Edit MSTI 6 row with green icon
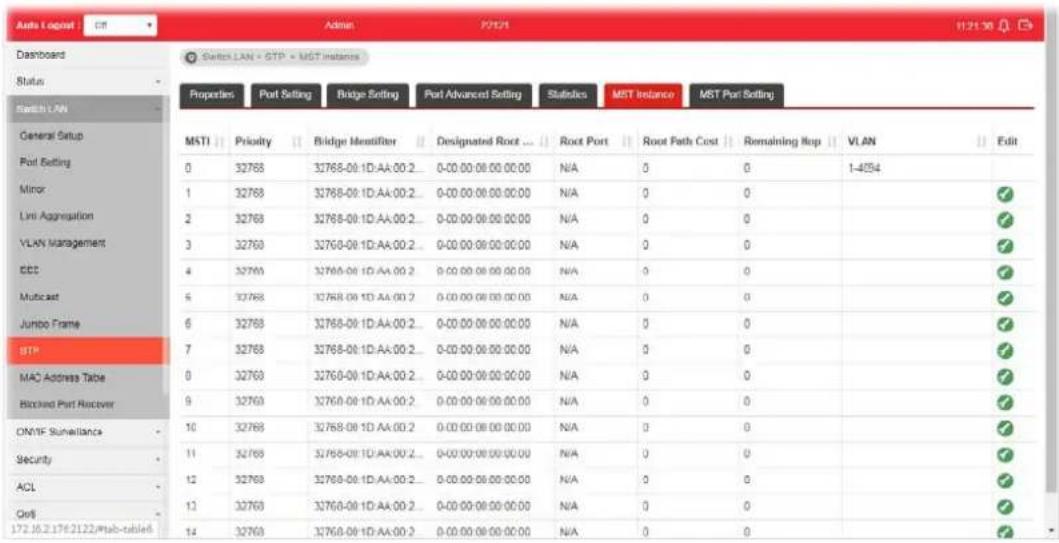 tap(1006, 324)
